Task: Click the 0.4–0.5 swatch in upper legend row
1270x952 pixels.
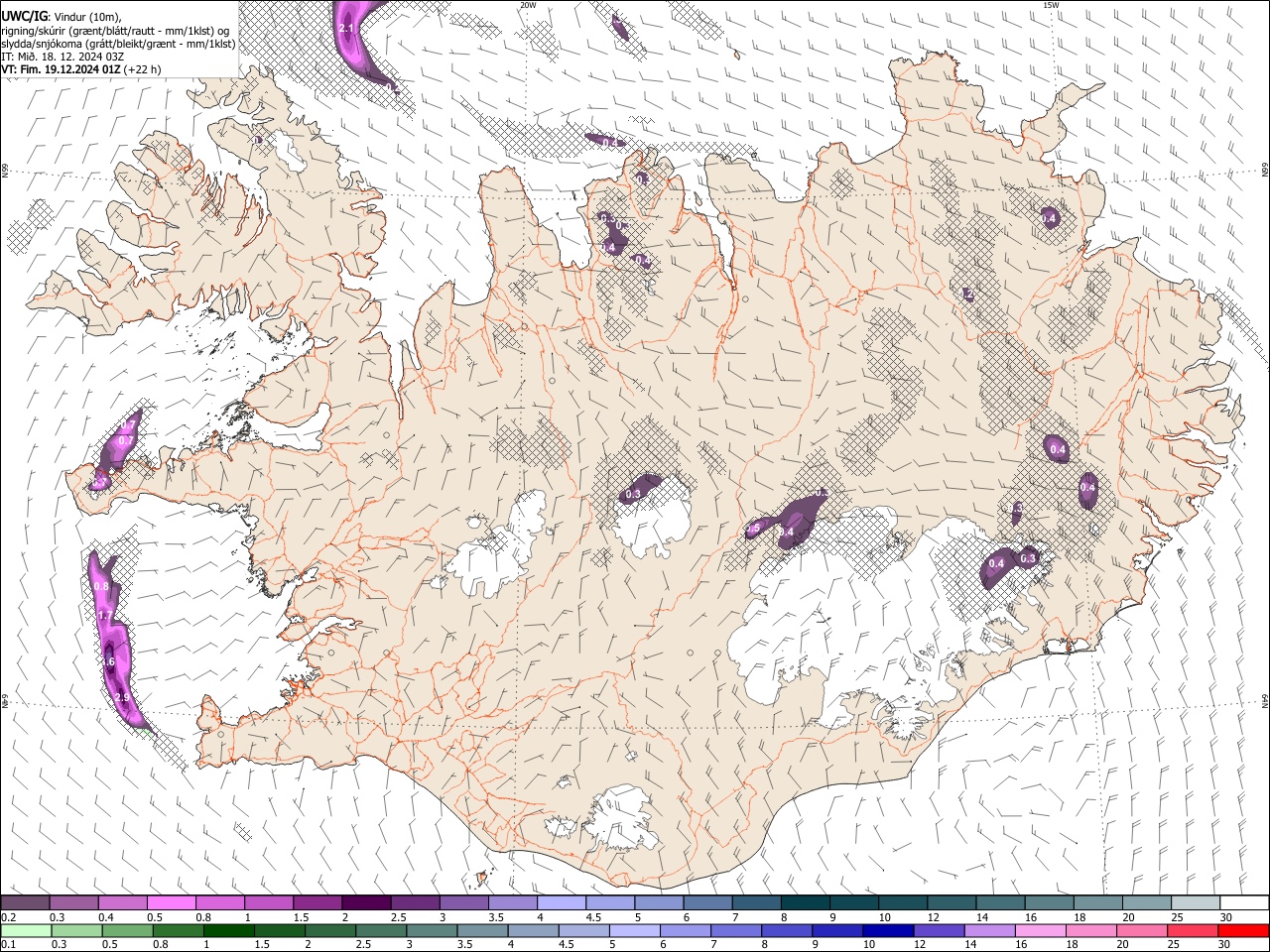Action: pos(122,903)
